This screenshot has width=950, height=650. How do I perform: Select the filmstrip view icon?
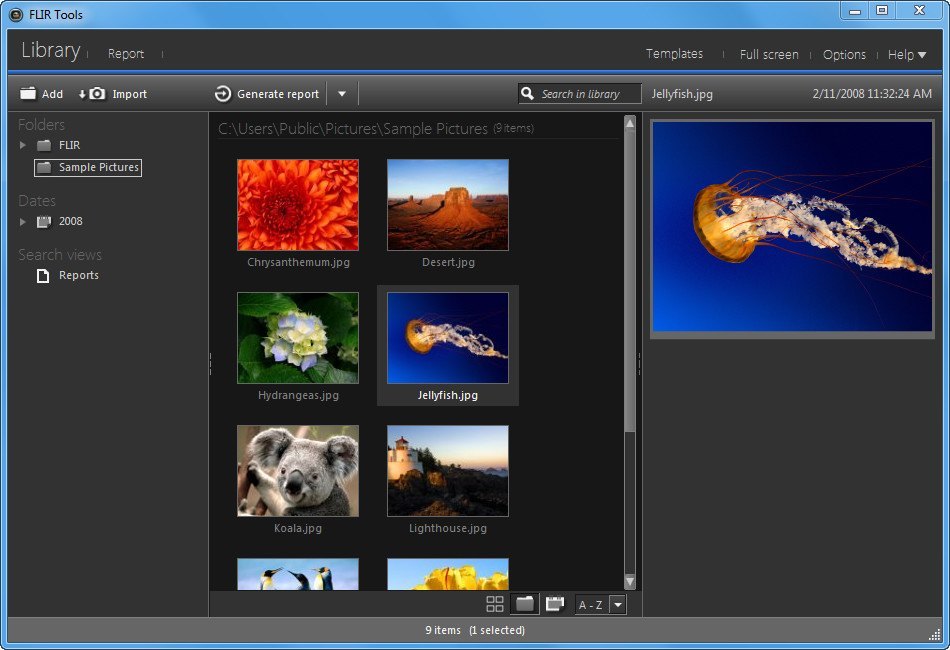click(555, 604)
